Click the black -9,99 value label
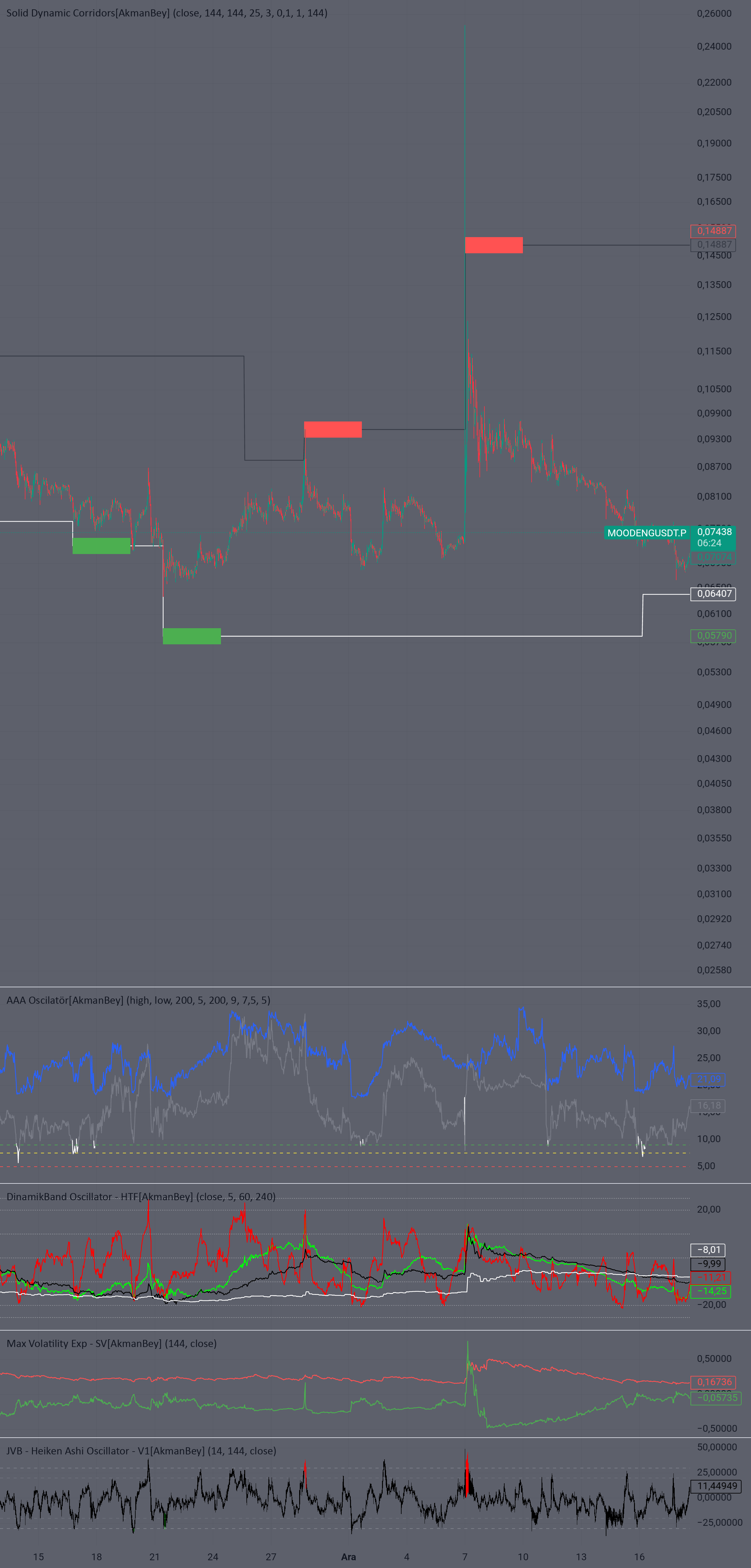 coord(708,1264)
